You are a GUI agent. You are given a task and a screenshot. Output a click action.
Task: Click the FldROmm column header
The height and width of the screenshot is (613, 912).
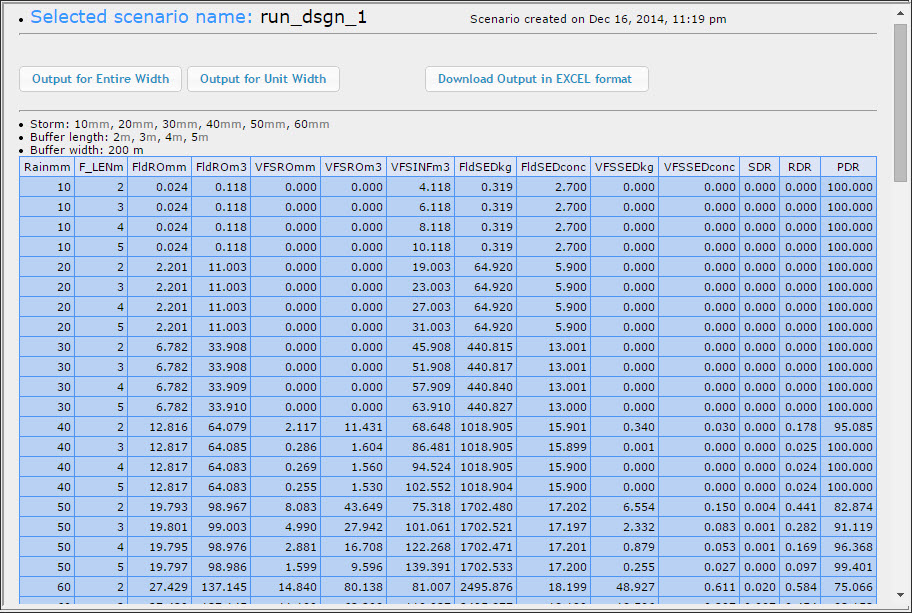(x=159, y=167)
